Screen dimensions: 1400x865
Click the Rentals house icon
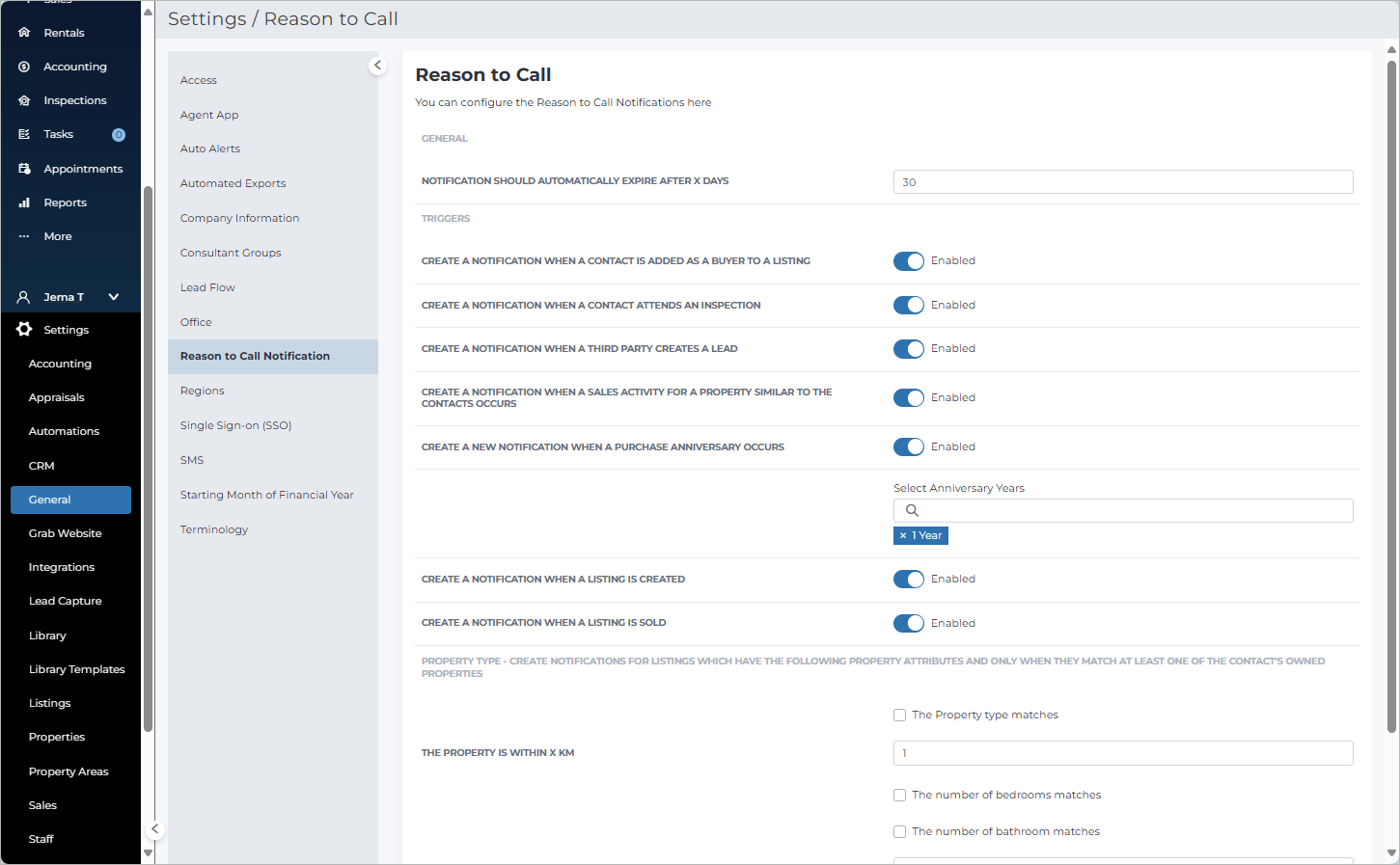click(24, 33)
